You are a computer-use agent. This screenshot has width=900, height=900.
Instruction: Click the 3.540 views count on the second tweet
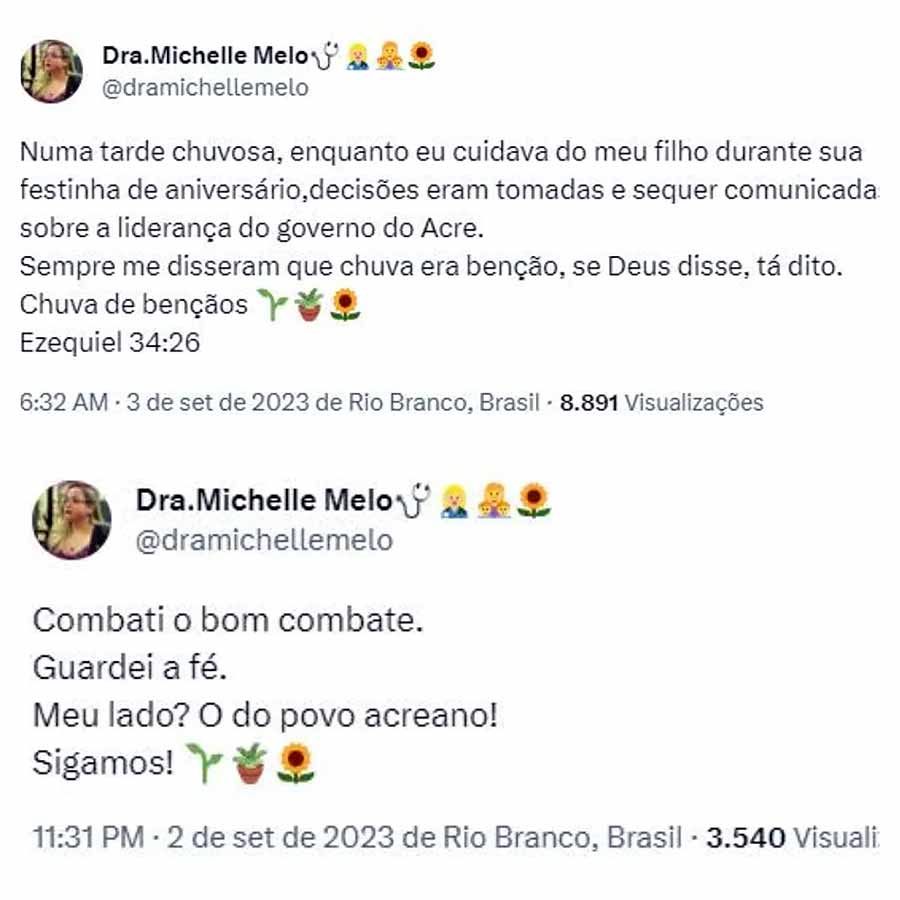pos(792,837)
